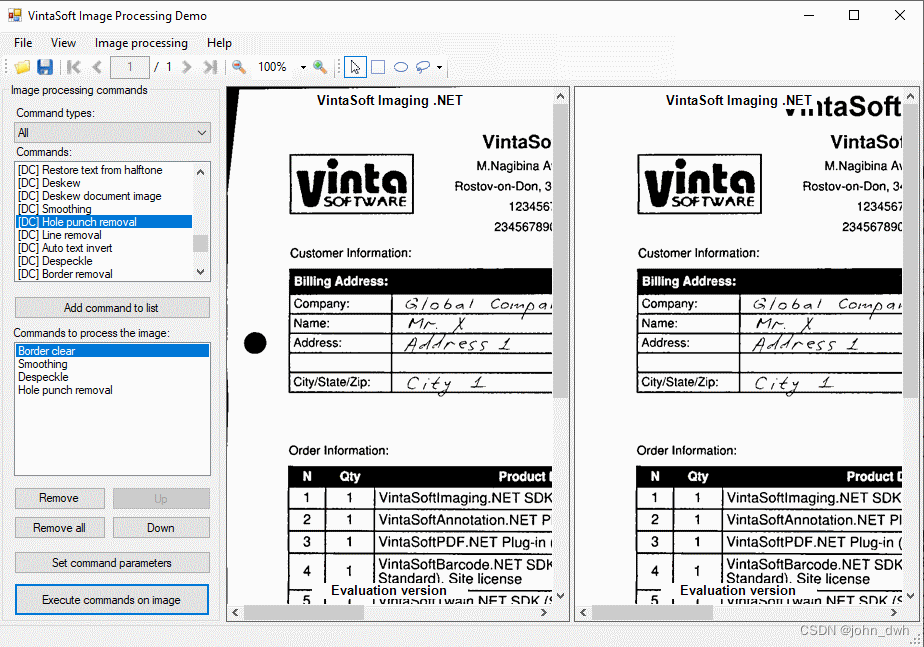Click the Execute commands on image button
This screenshot has width=924, height=647.
tap(111, 599)
